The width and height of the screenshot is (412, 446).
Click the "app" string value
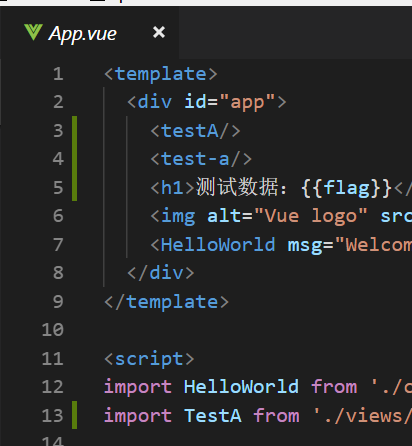coord(247,102)
